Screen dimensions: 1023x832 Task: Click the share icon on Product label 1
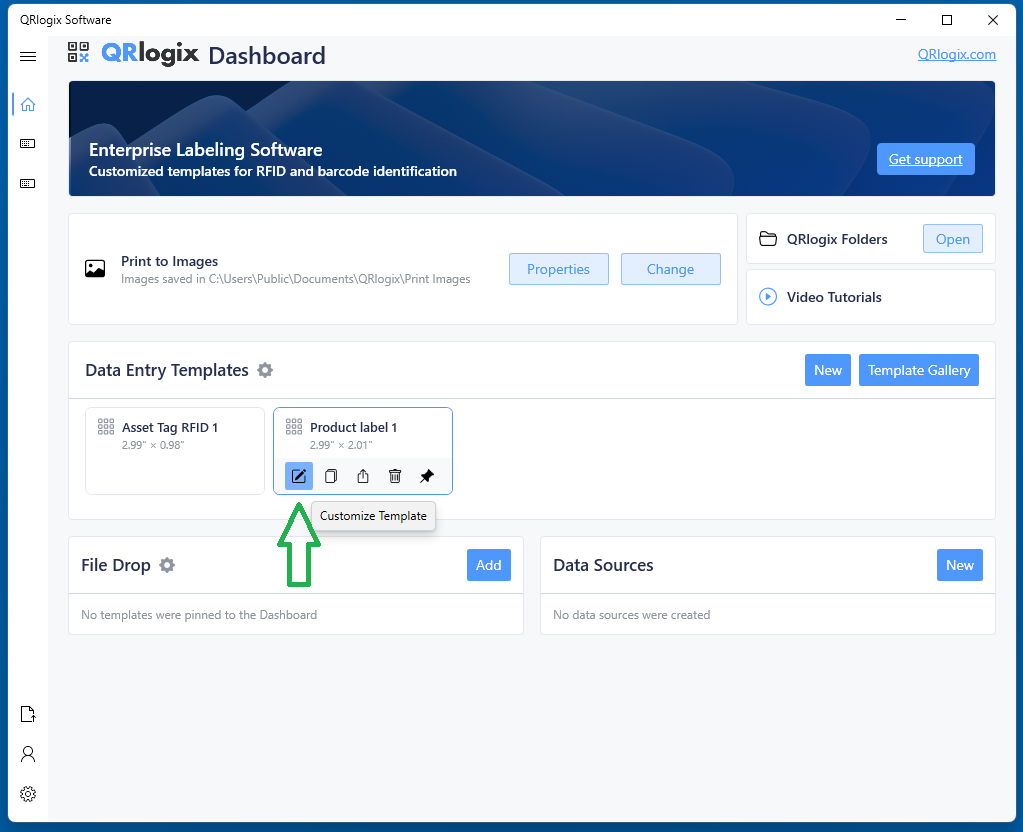363,476
